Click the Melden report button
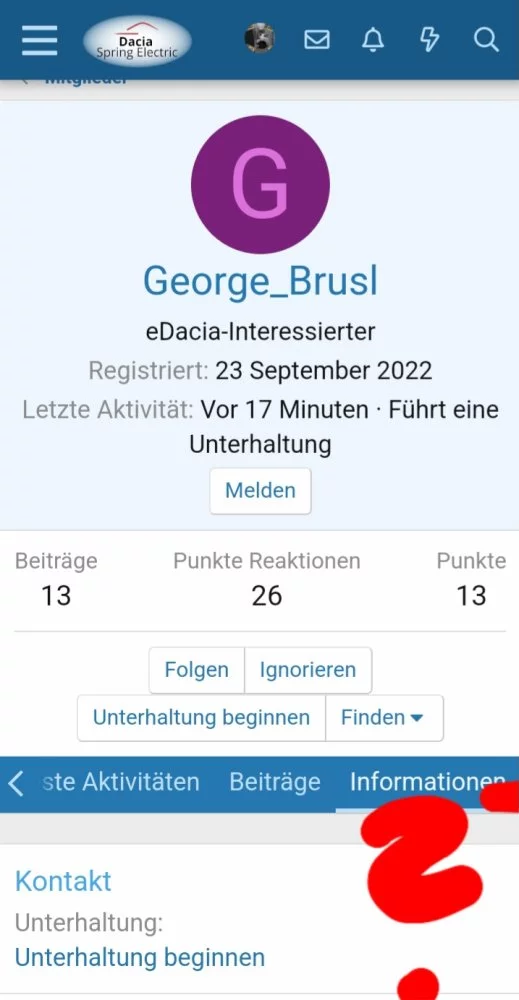519x1000 pixels. [x=260, y=490]
